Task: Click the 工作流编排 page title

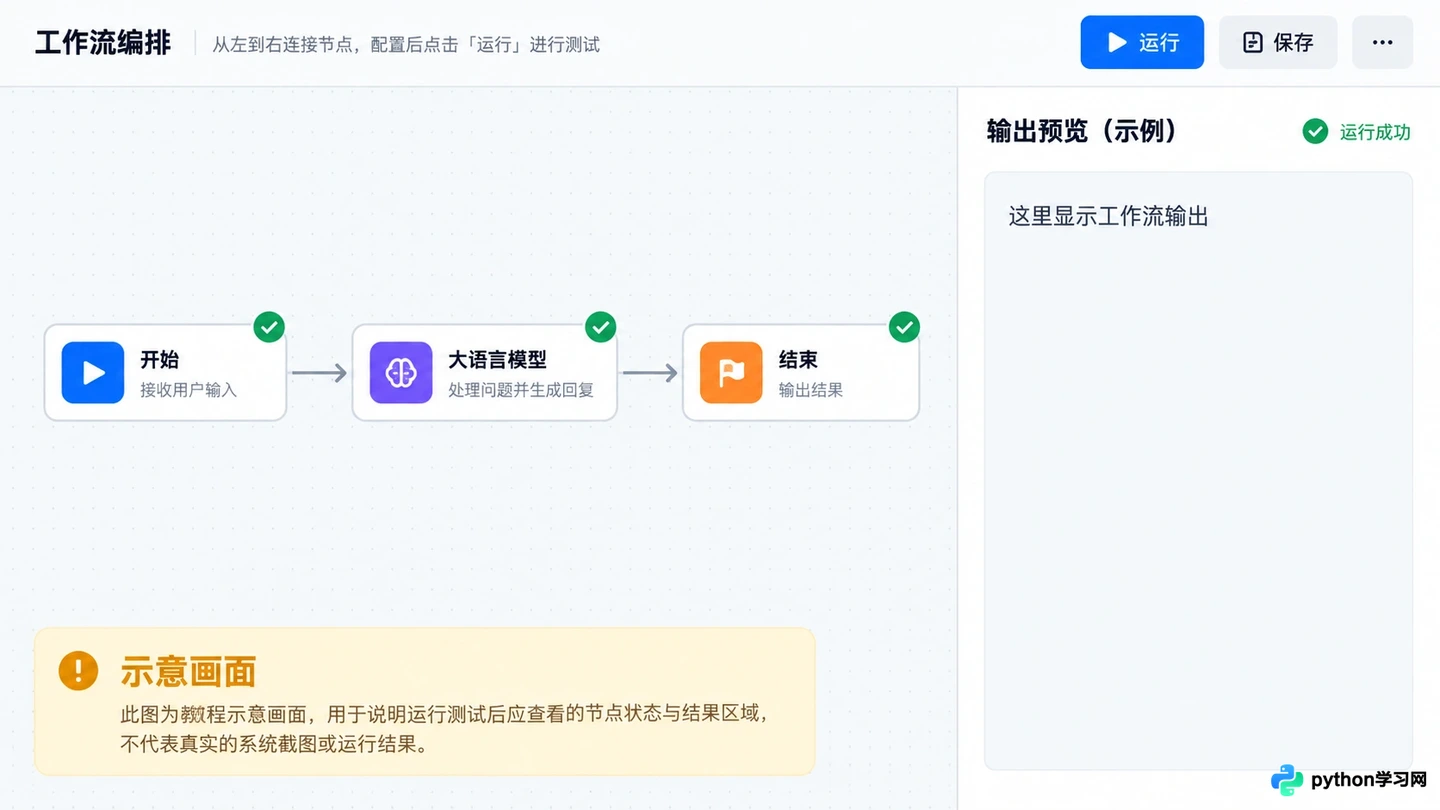Action: point(103,43)
